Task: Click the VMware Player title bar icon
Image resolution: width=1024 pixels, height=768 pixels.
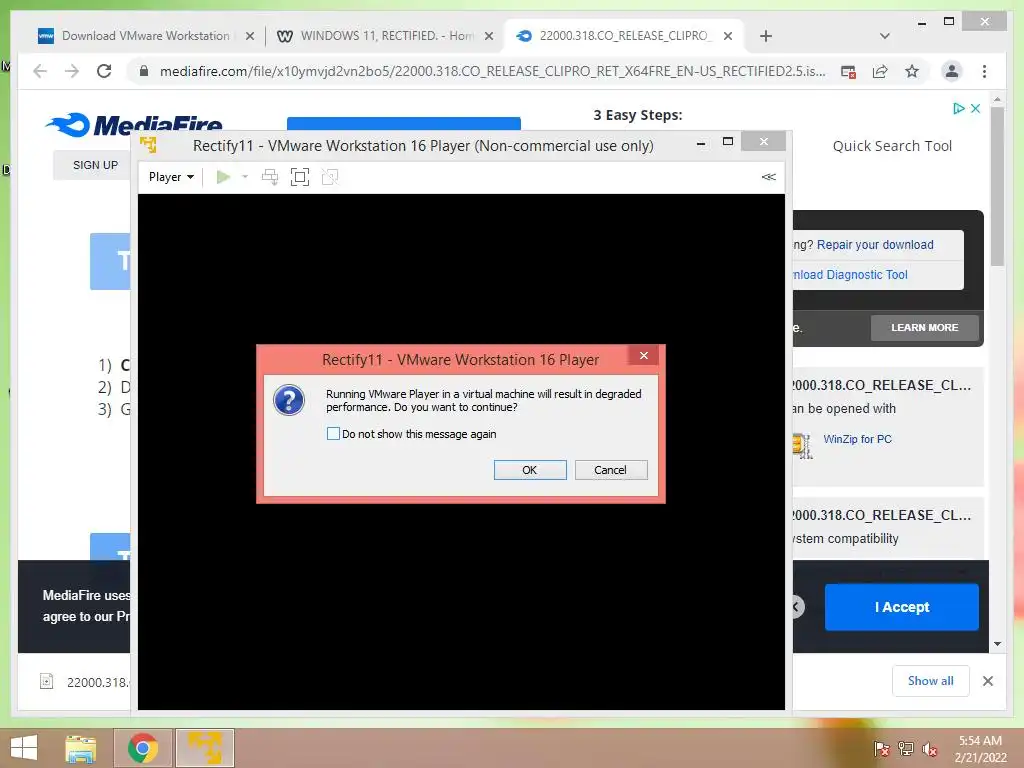Action: [x=148, y=145]
